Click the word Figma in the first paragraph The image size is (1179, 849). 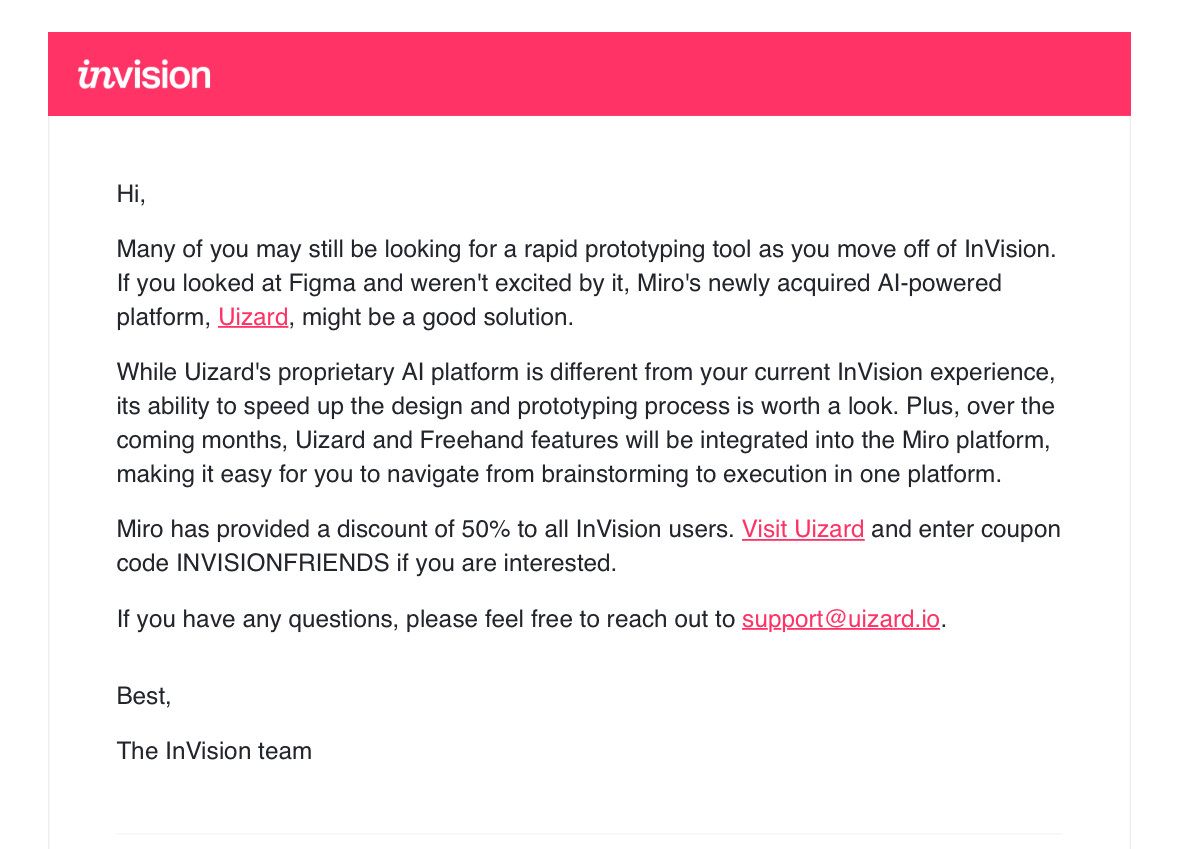pyautogui.click(x=323, y=284)
